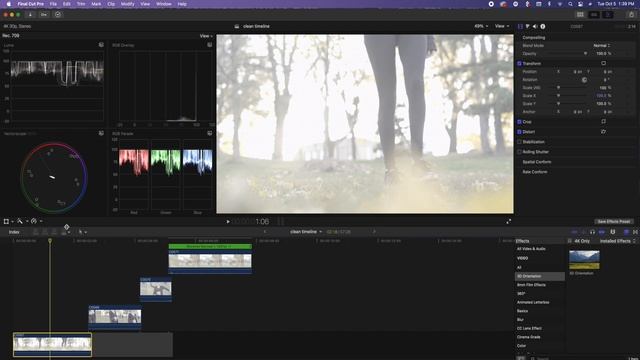
Task: Click the Distort onscreen controls icon
Action: click(x=603, y=131)
